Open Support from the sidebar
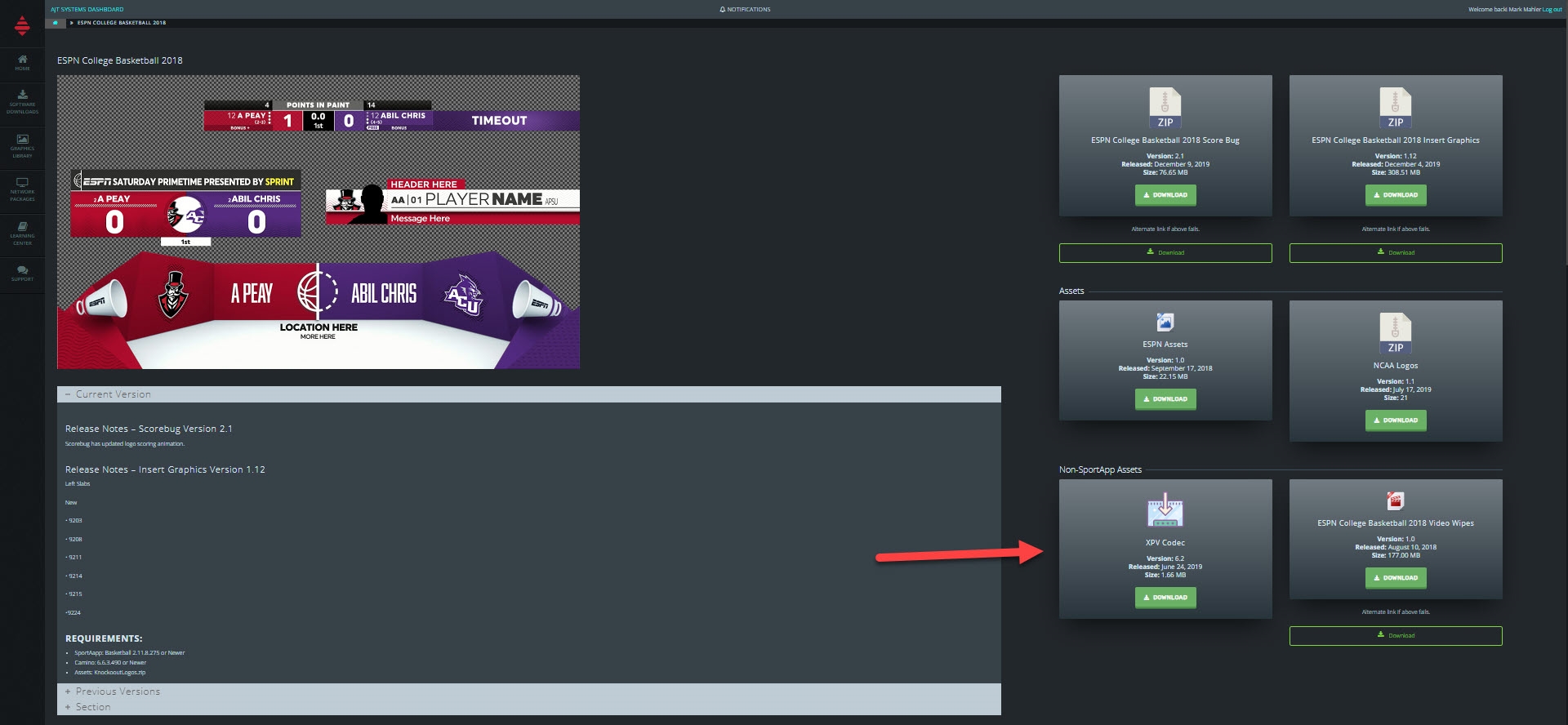 pyautogui.click(x=22, y=273)
